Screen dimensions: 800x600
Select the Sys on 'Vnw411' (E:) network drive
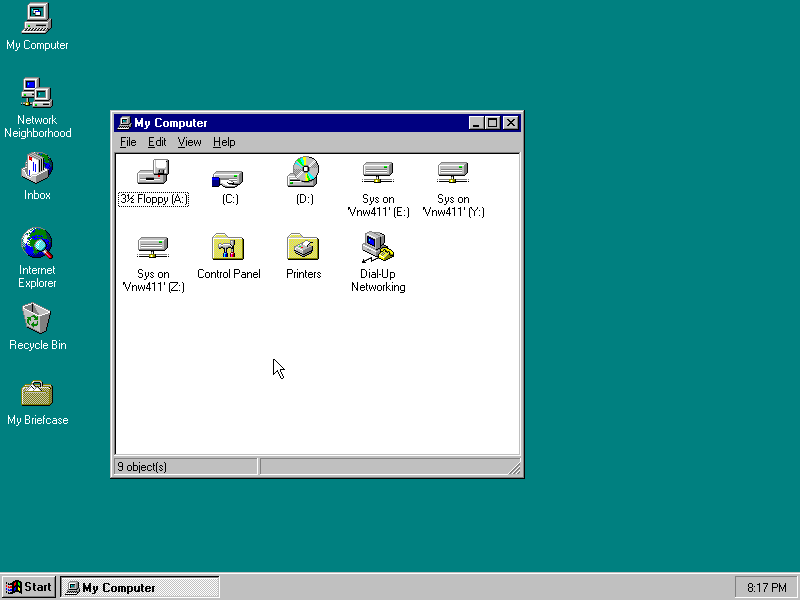pyautogui.click(x=378, y=172)
